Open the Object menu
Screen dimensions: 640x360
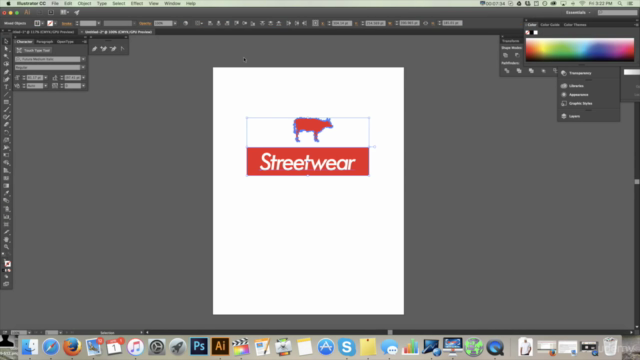click(x=84, y=3)
